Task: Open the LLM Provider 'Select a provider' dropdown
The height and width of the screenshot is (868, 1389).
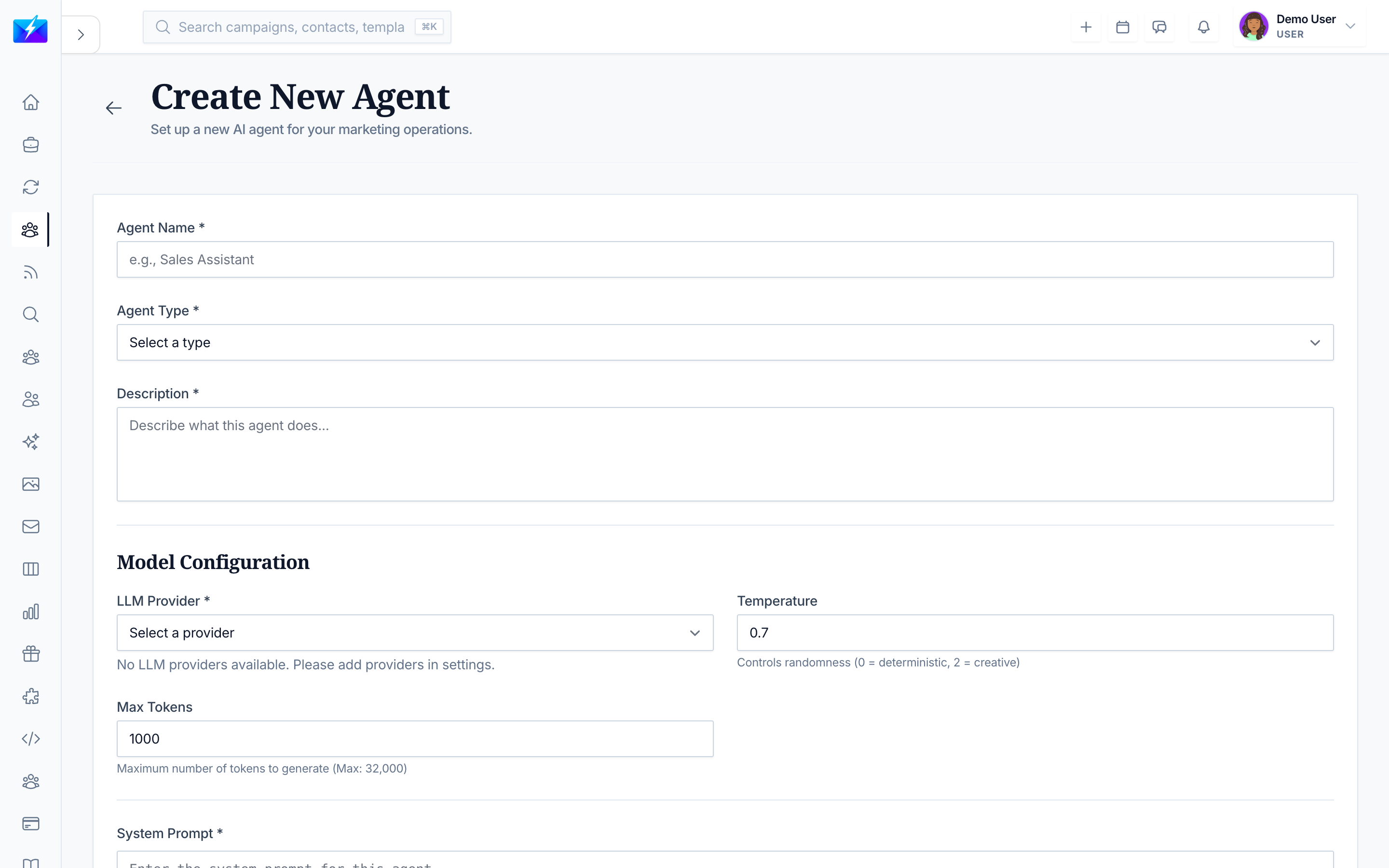Action: click(x=415, y=633)
